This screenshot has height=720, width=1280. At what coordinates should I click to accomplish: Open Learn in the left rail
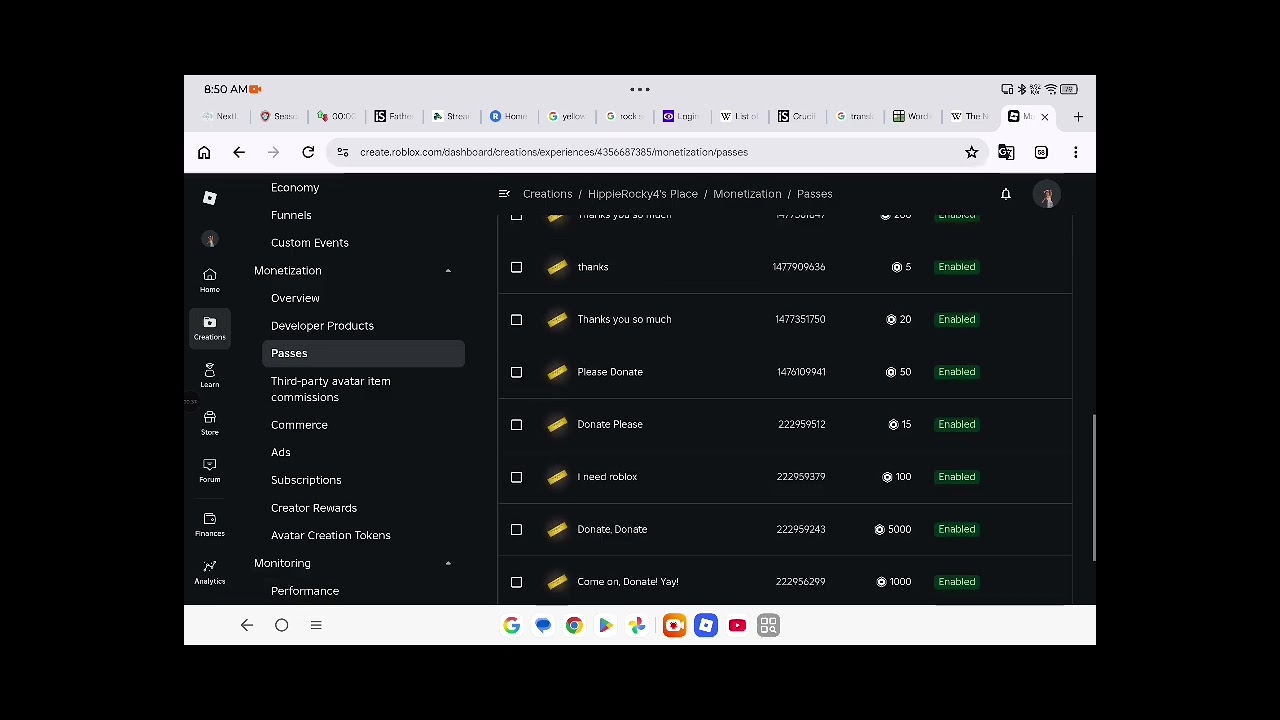pos(209,375)
